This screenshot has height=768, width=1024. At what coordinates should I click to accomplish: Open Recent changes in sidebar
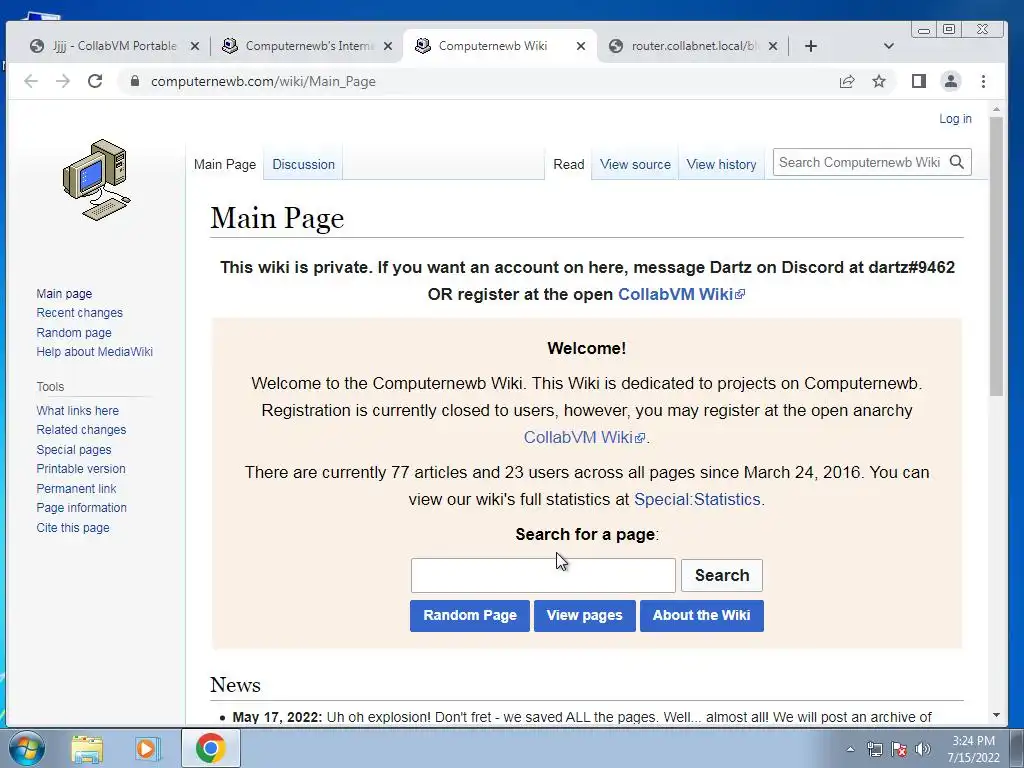pyautogui.click(x=80, y=313)
